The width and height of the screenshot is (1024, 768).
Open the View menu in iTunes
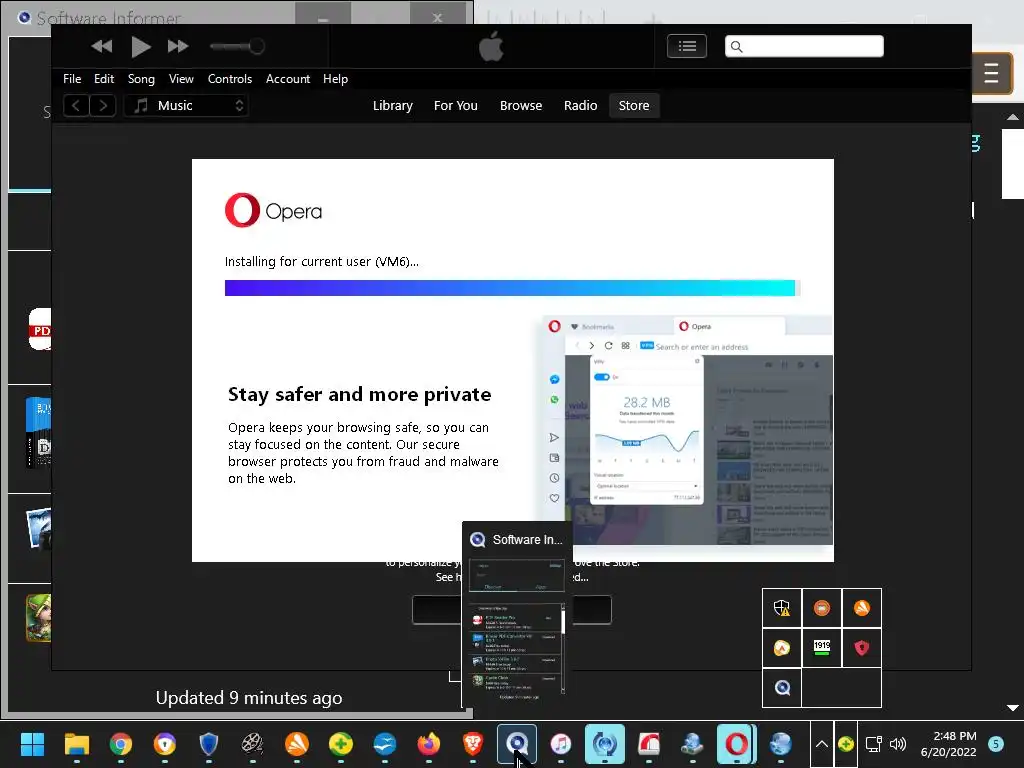[x=181, y=79]
